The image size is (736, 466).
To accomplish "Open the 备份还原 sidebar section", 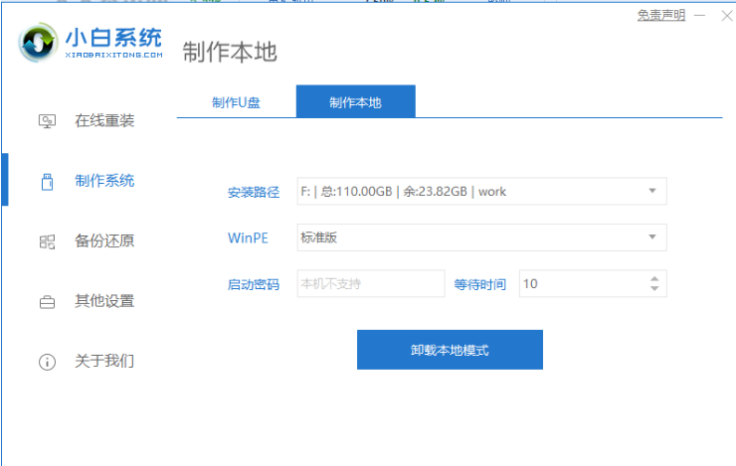I will click(104, 241).
